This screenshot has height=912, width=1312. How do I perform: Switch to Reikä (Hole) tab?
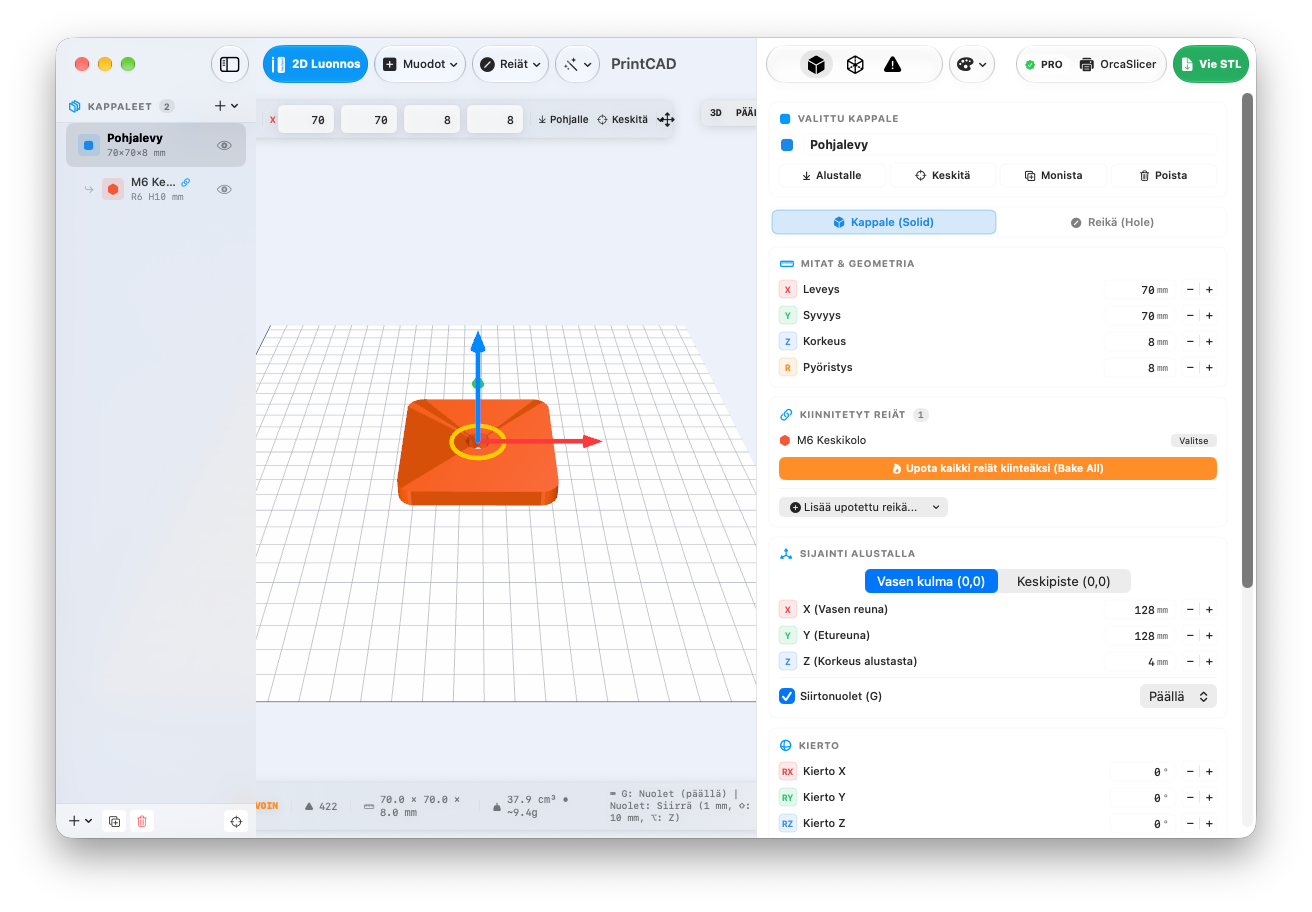pos(1112,222)
